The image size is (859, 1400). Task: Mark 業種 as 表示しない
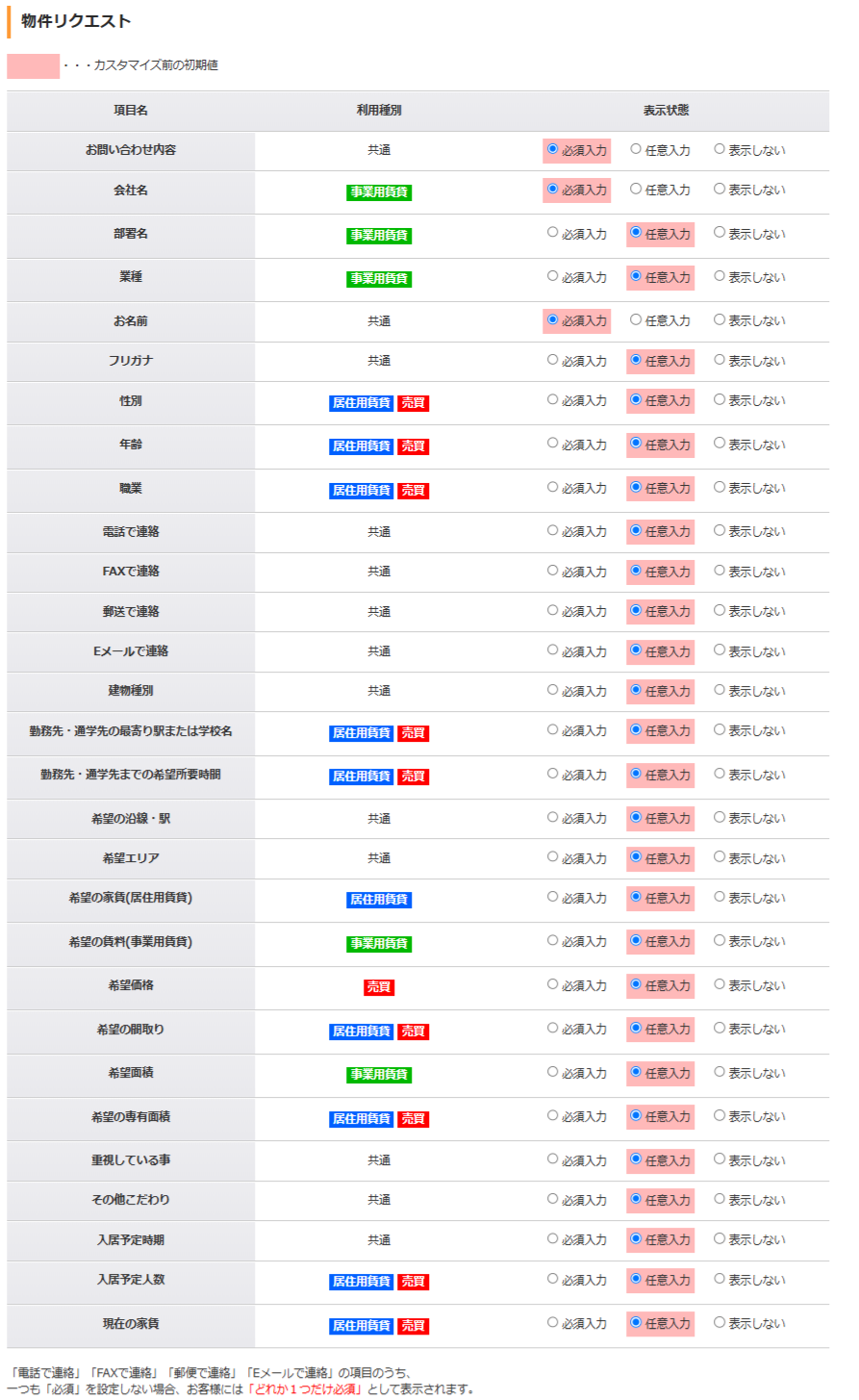pyautogui.click(x=720, y=276)
